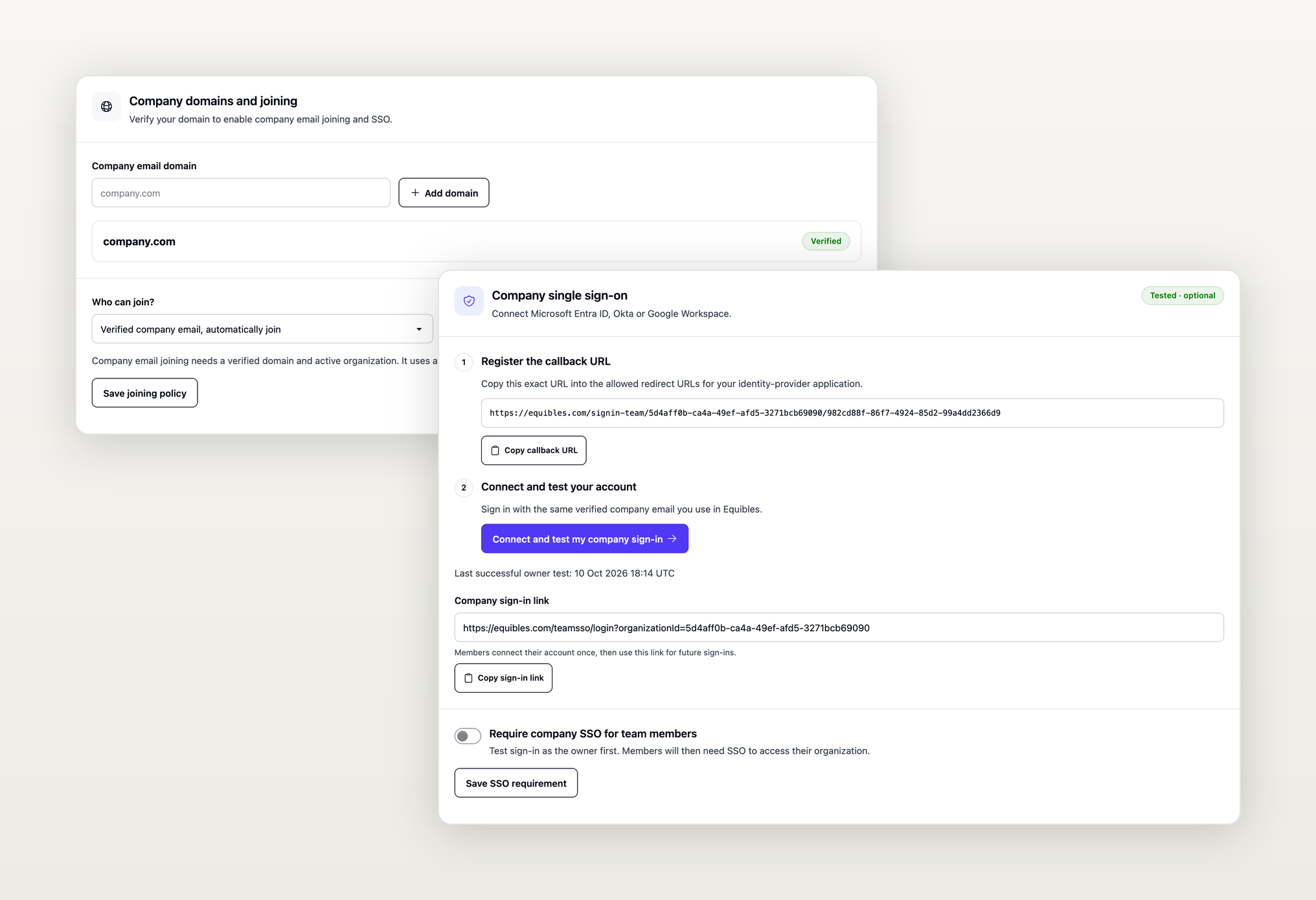Click the clipboard icon in Copy callback URL
This screenshot has width=1316, height=900.
point(495,450)
